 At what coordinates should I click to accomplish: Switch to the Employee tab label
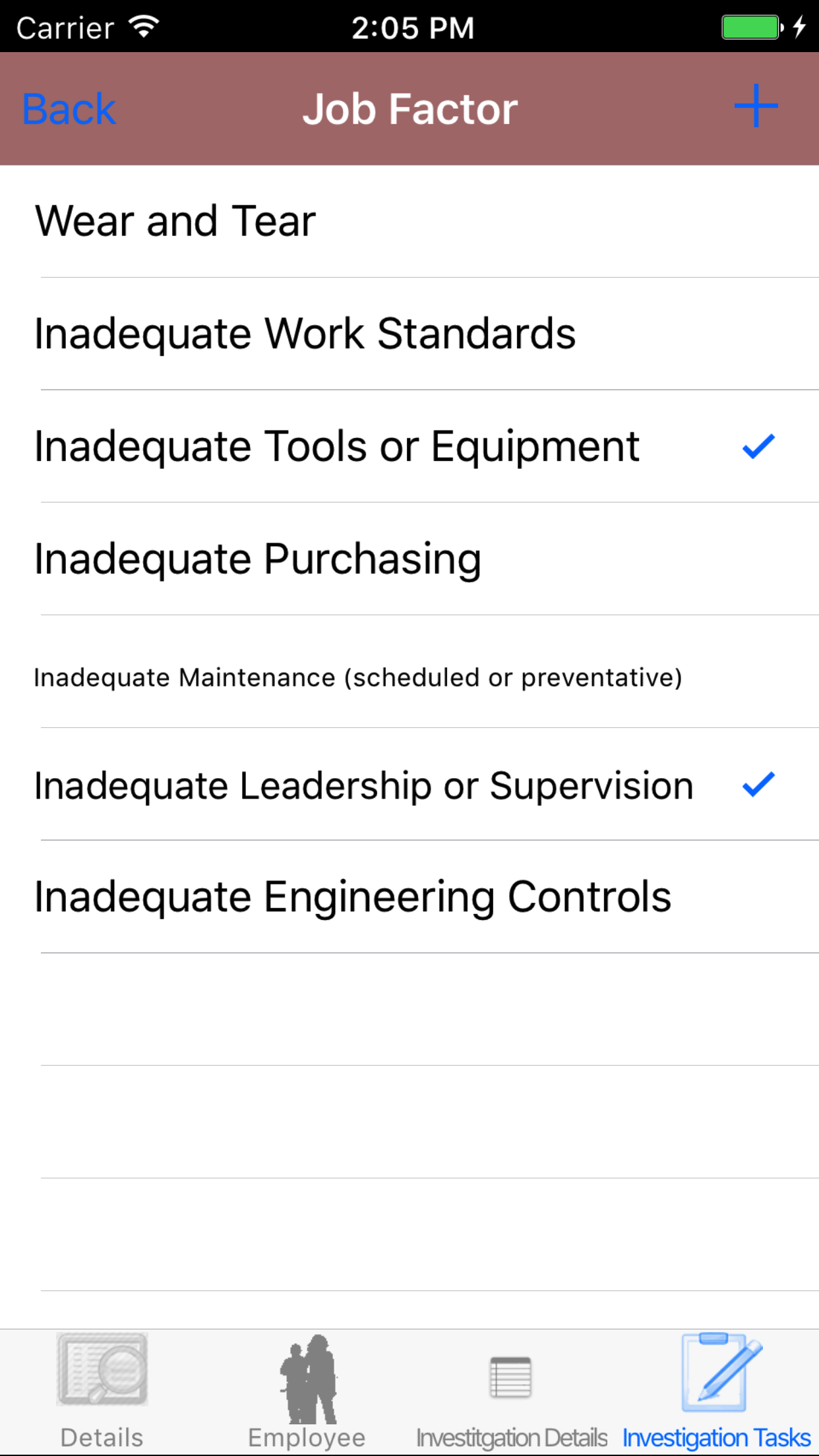pyautogui.click(x=307, y=1438)
